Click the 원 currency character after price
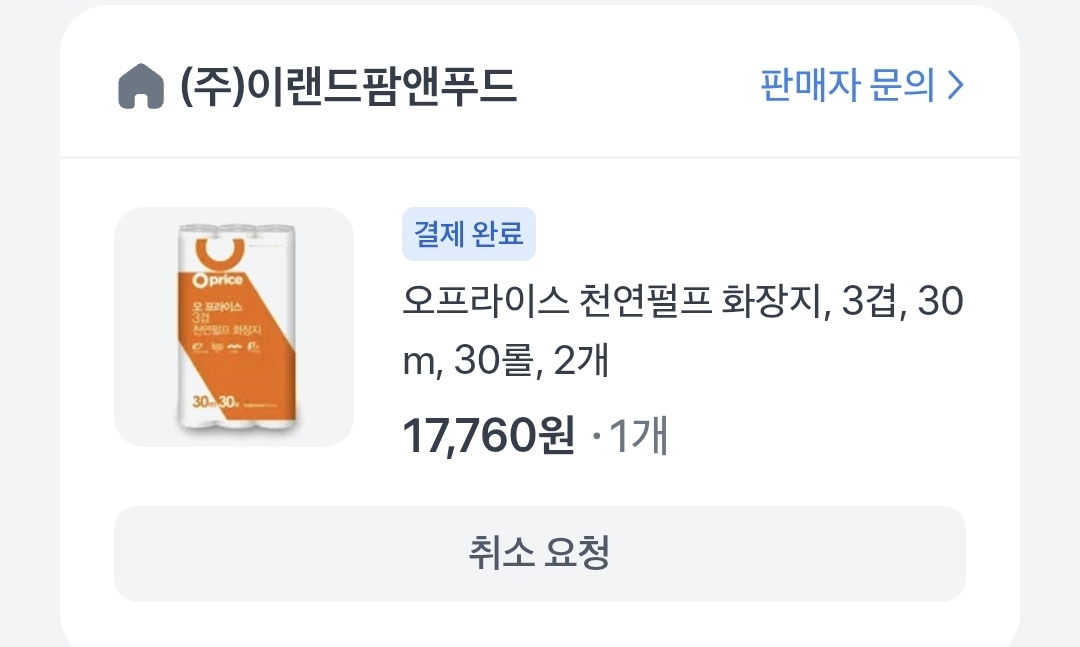Image resolution: width=1080 pixels, height=647 pixels. point(557,435)
